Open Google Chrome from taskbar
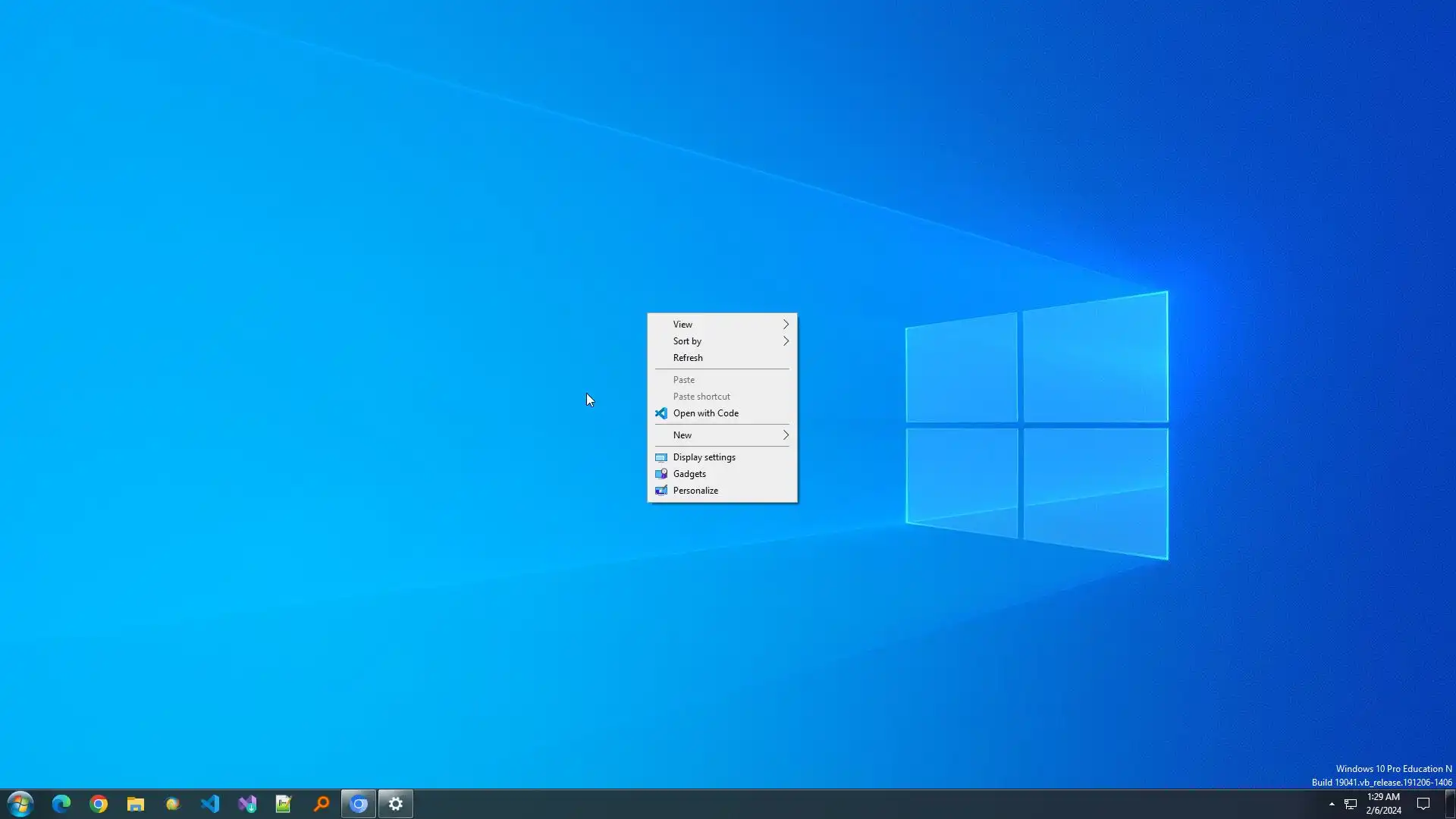This screenshot has width=1456, height=819. [99, 804]
